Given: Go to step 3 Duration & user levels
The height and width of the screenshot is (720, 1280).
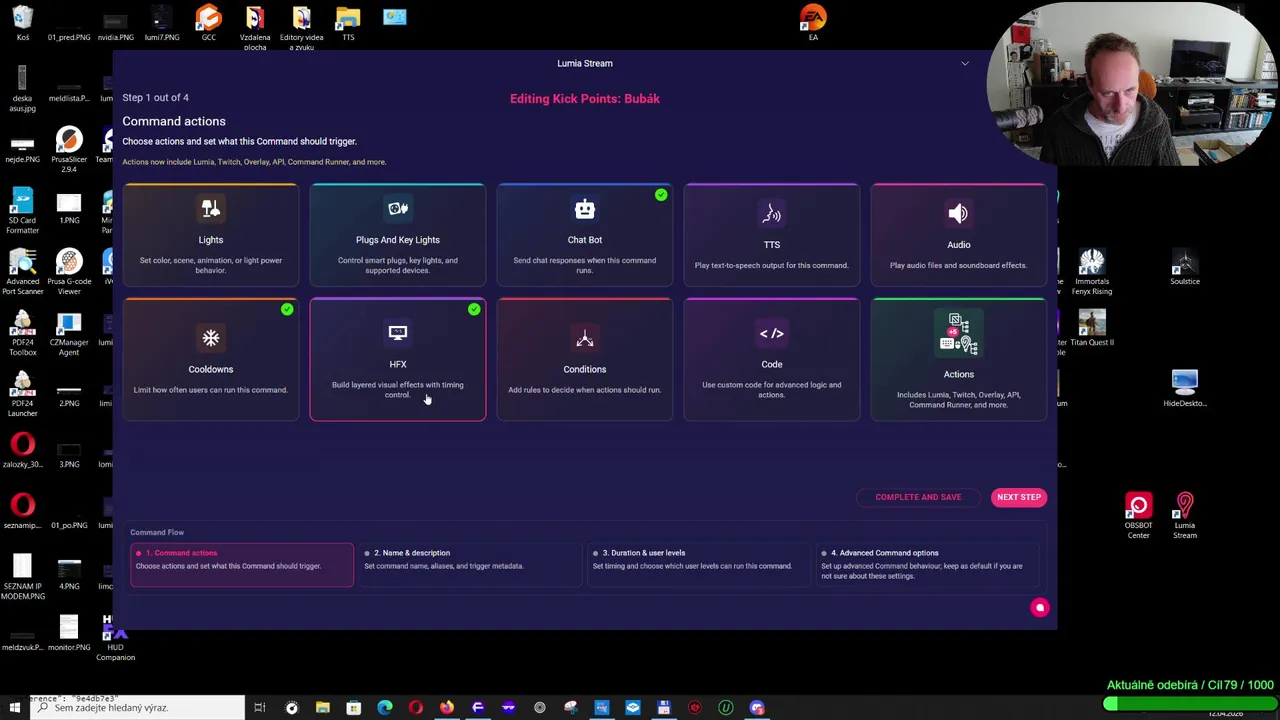Looking at the screenshot, I should tap(698, 565).
